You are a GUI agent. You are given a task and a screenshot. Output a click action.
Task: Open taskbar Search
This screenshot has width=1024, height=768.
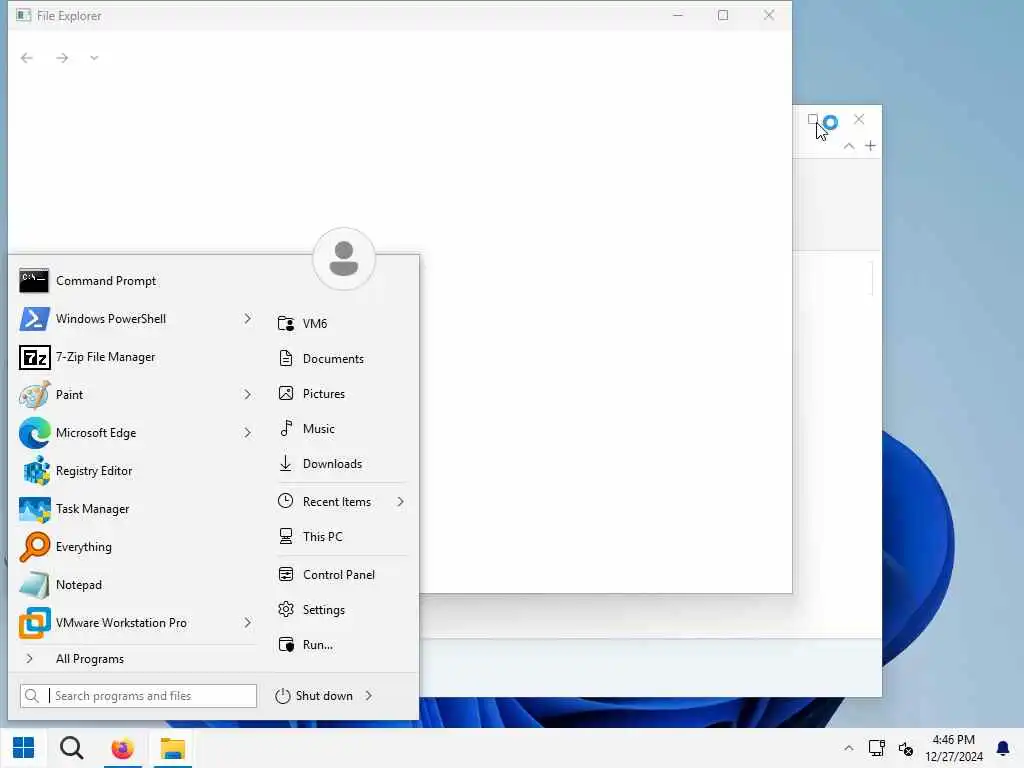[x=72, y=748]
